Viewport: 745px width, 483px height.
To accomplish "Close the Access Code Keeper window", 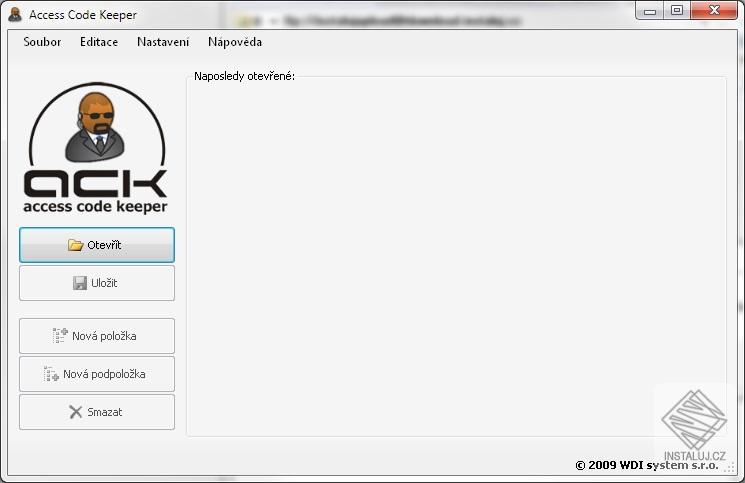I will (714, 10).
